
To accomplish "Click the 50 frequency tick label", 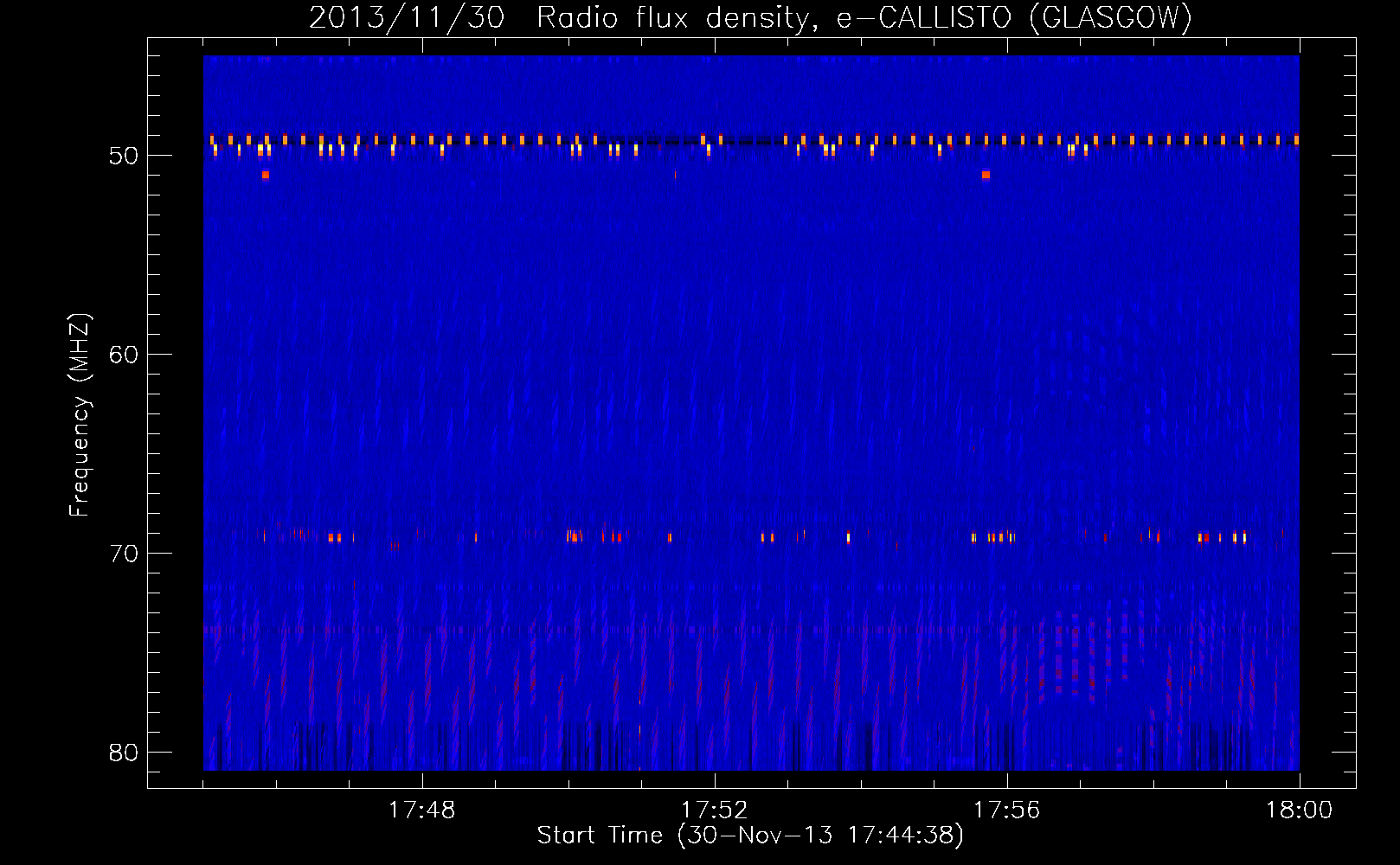I will [x=124, y=156].
